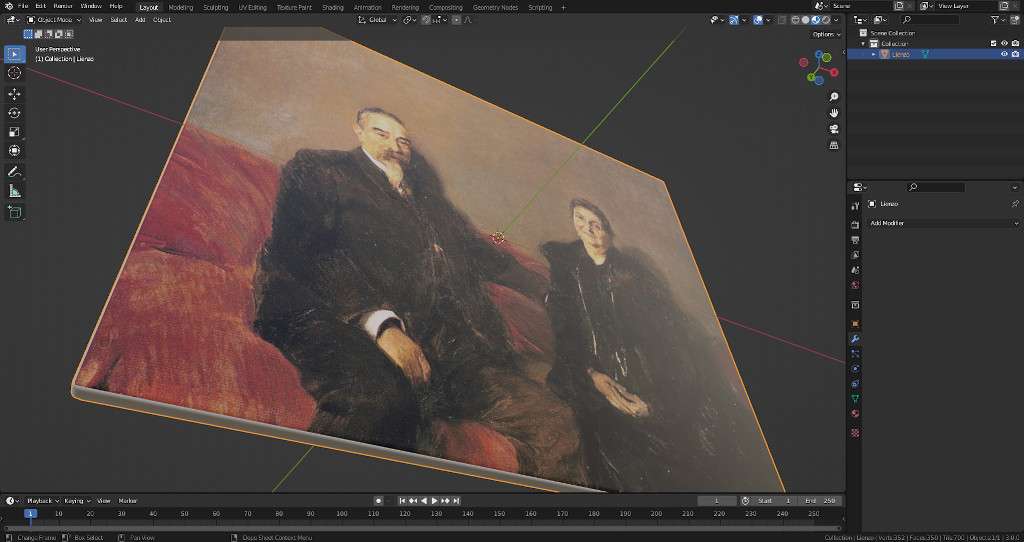The image size is (1024, 542).
Task: Expand the Lienzo object tree row
Action: tap(874, 54)
